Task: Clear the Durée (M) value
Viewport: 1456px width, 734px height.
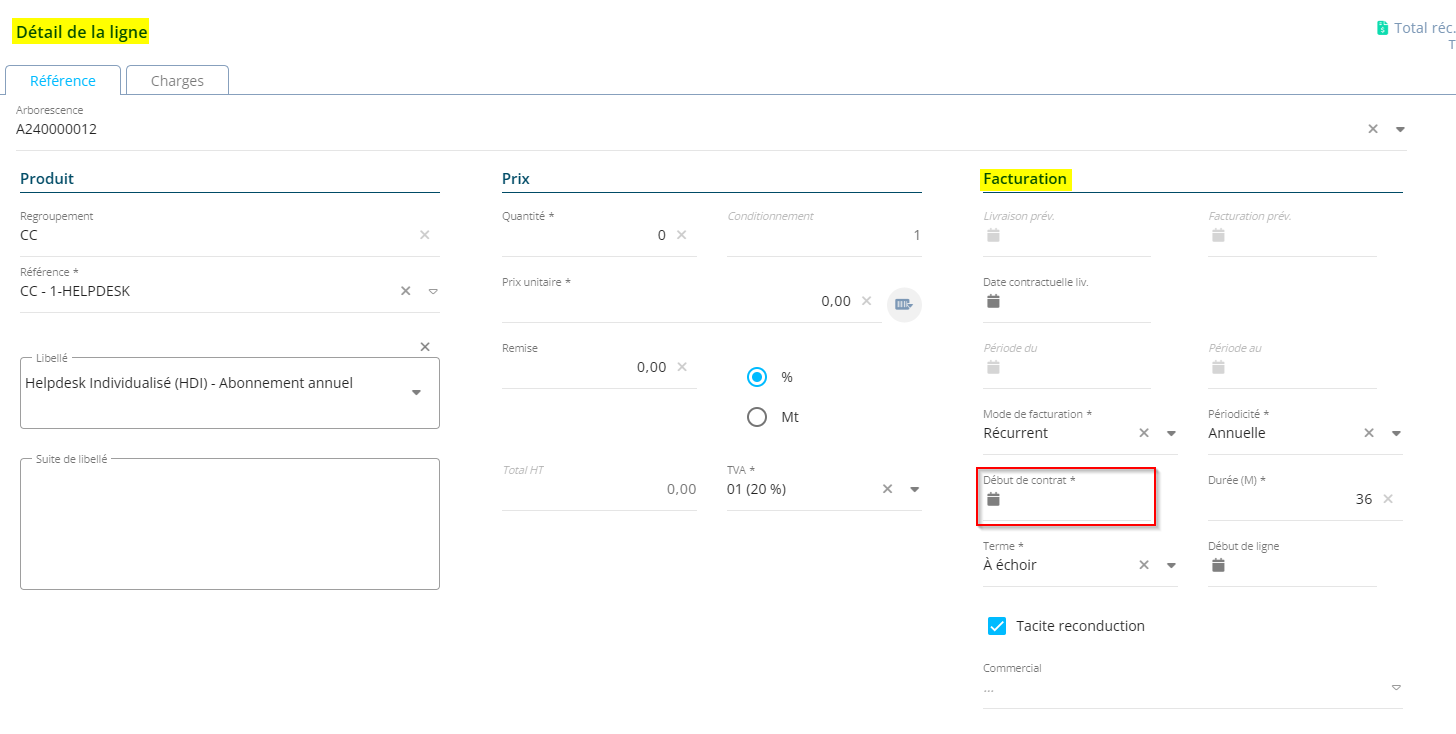Action: [x=1387, y=499]
